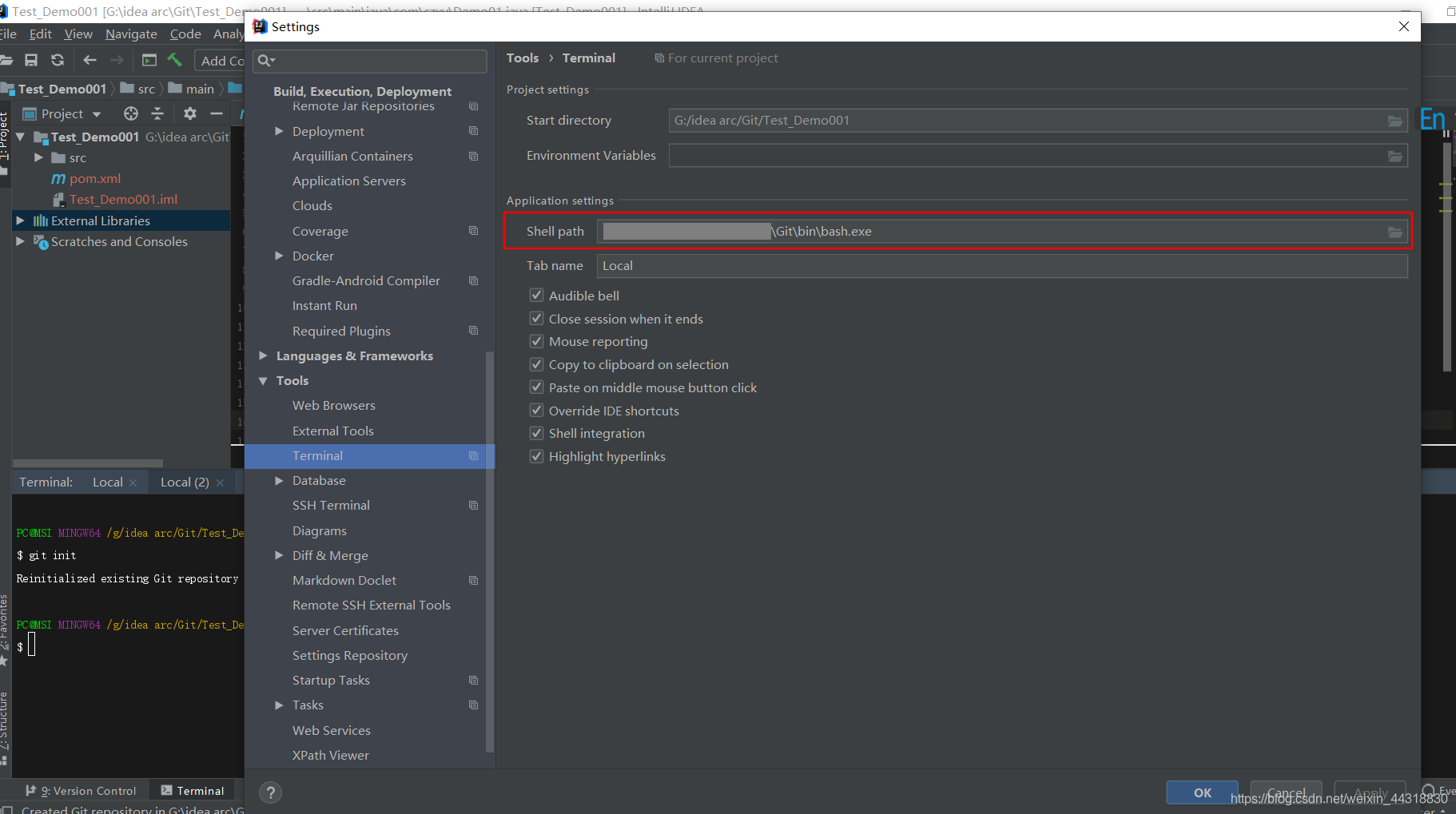Toggle Close session when it ends
The height and width of the screenshot is (814, 1456).
pos(537,319)
